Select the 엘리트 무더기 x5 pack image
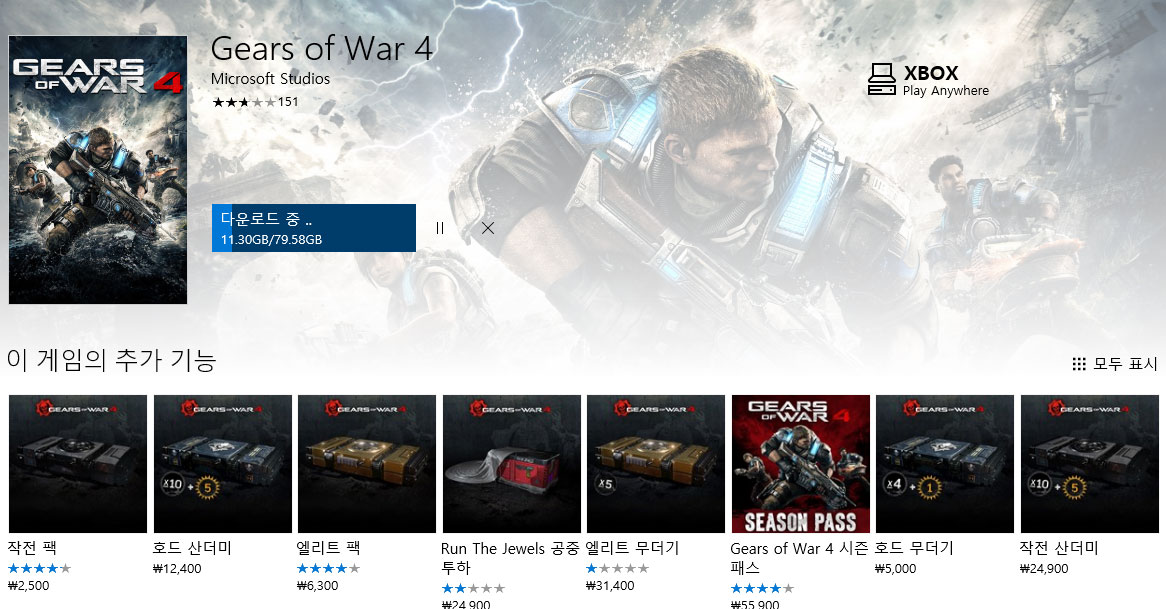Image resolution: width=1166 pixels, height=609 pixels. tap(656, 464)
